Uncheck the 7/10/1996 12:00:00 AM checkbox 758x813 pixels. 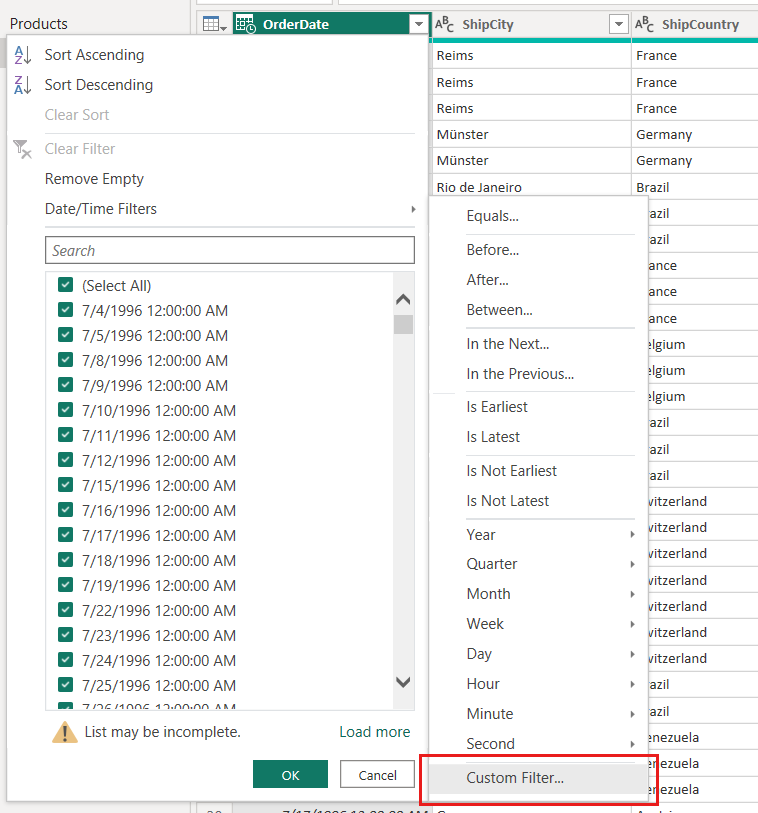coord(65,410)
